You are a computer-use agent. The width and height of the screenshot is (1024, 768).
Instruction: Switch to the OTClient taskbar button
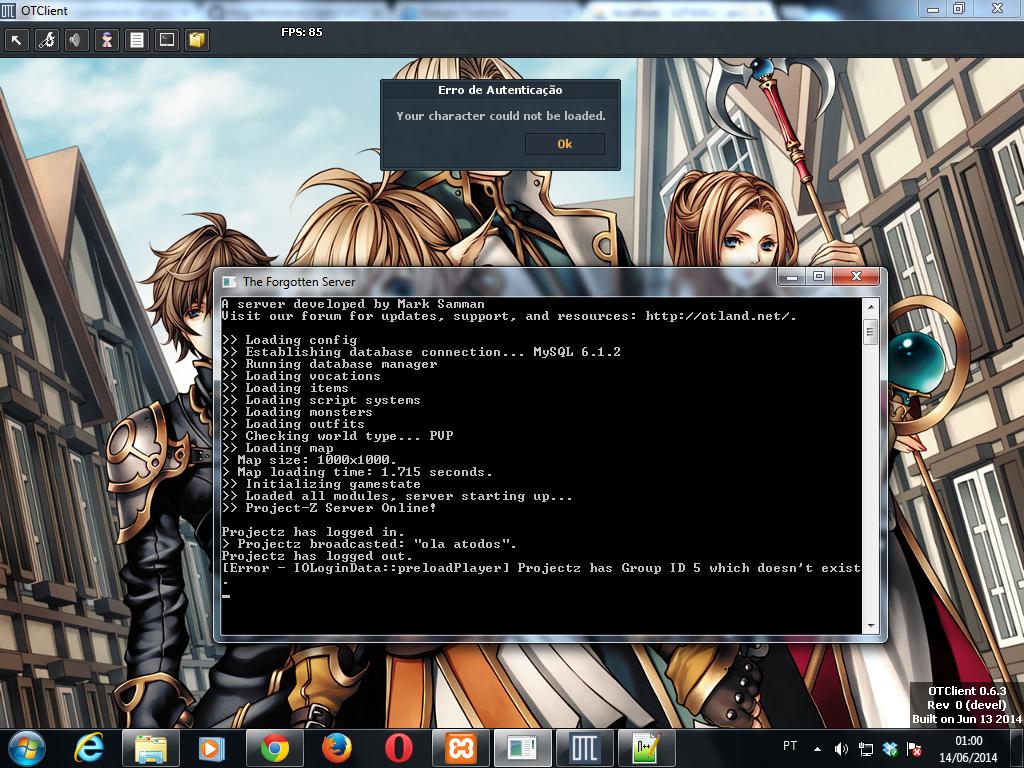584,748
